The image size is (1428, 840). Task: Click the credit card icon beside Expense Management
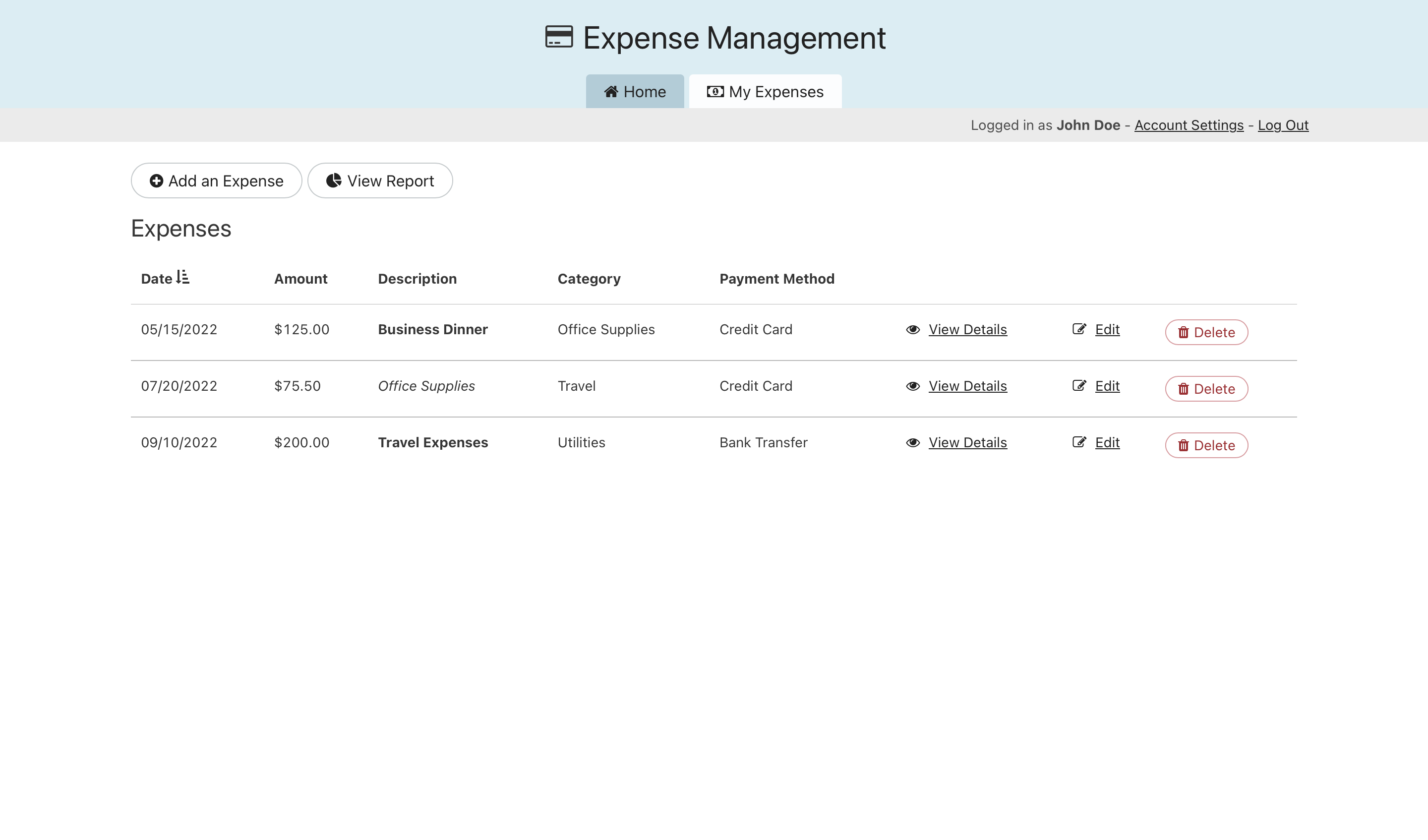pos(559,37)
